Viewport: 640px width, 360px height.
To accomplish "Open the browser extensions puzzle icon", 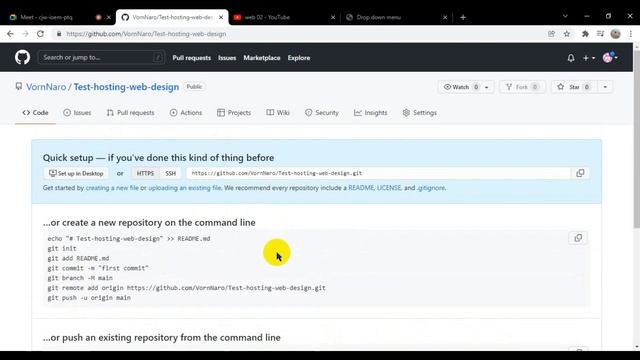I will pos(585,34).
